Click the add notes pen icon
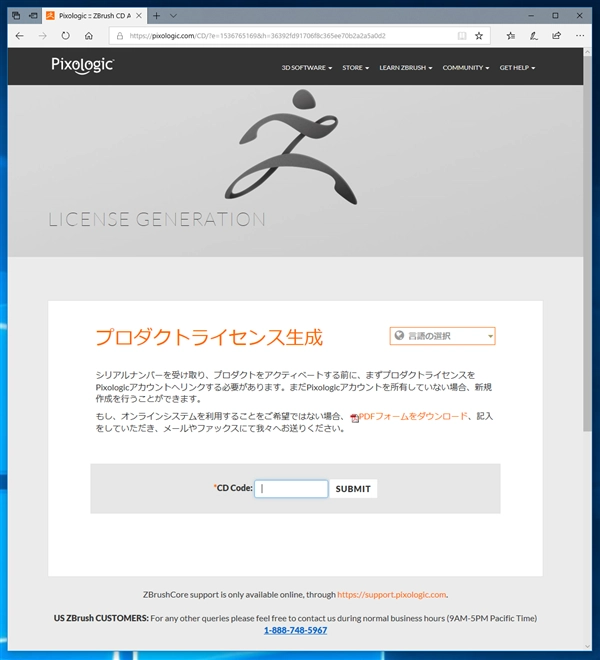This screenshot has height=660, width=600. (x=533, y=36)
